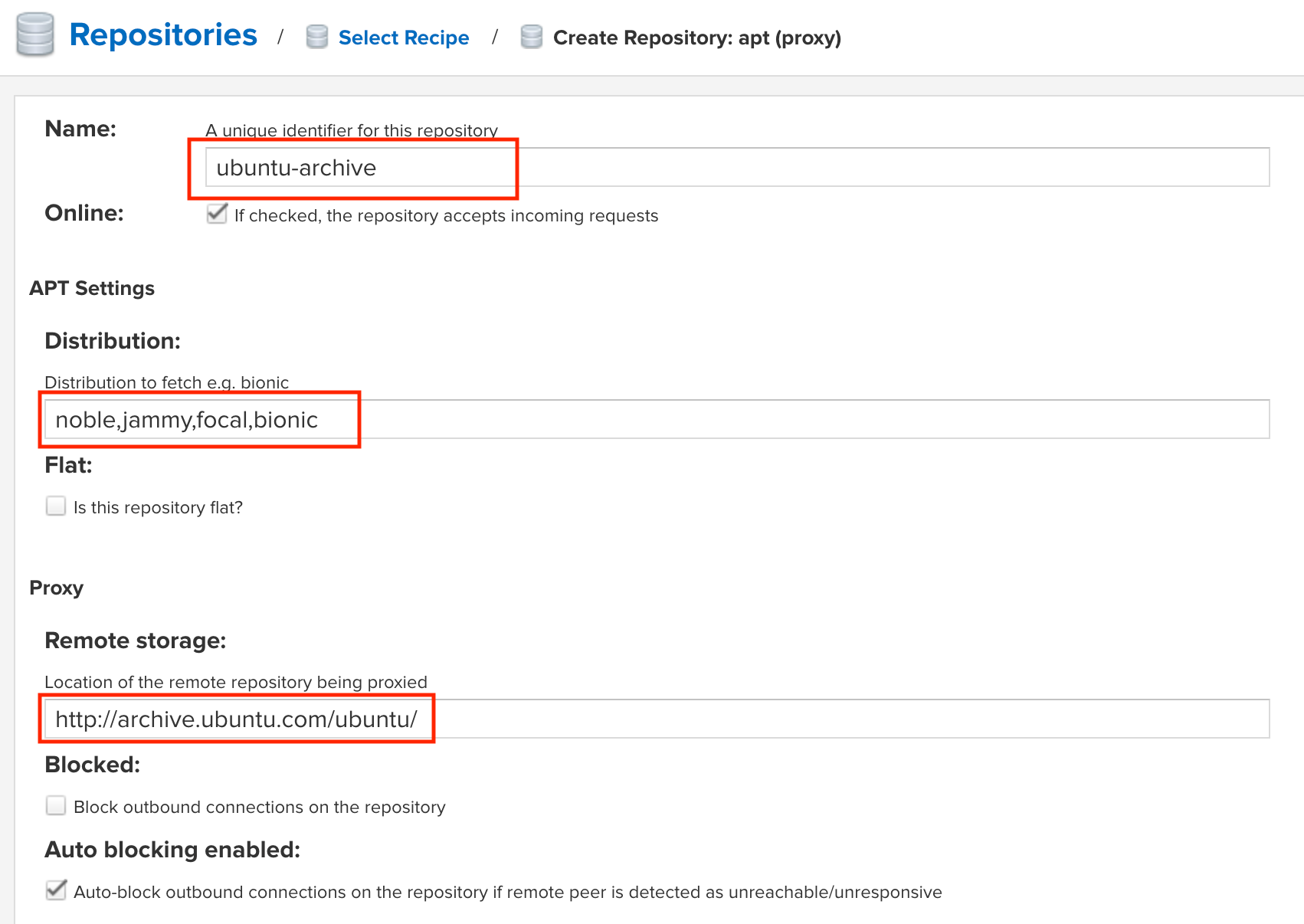Go back to Repositories via breadcrumb
This screenshot has width=1304, height=924.
click(163, 35)
